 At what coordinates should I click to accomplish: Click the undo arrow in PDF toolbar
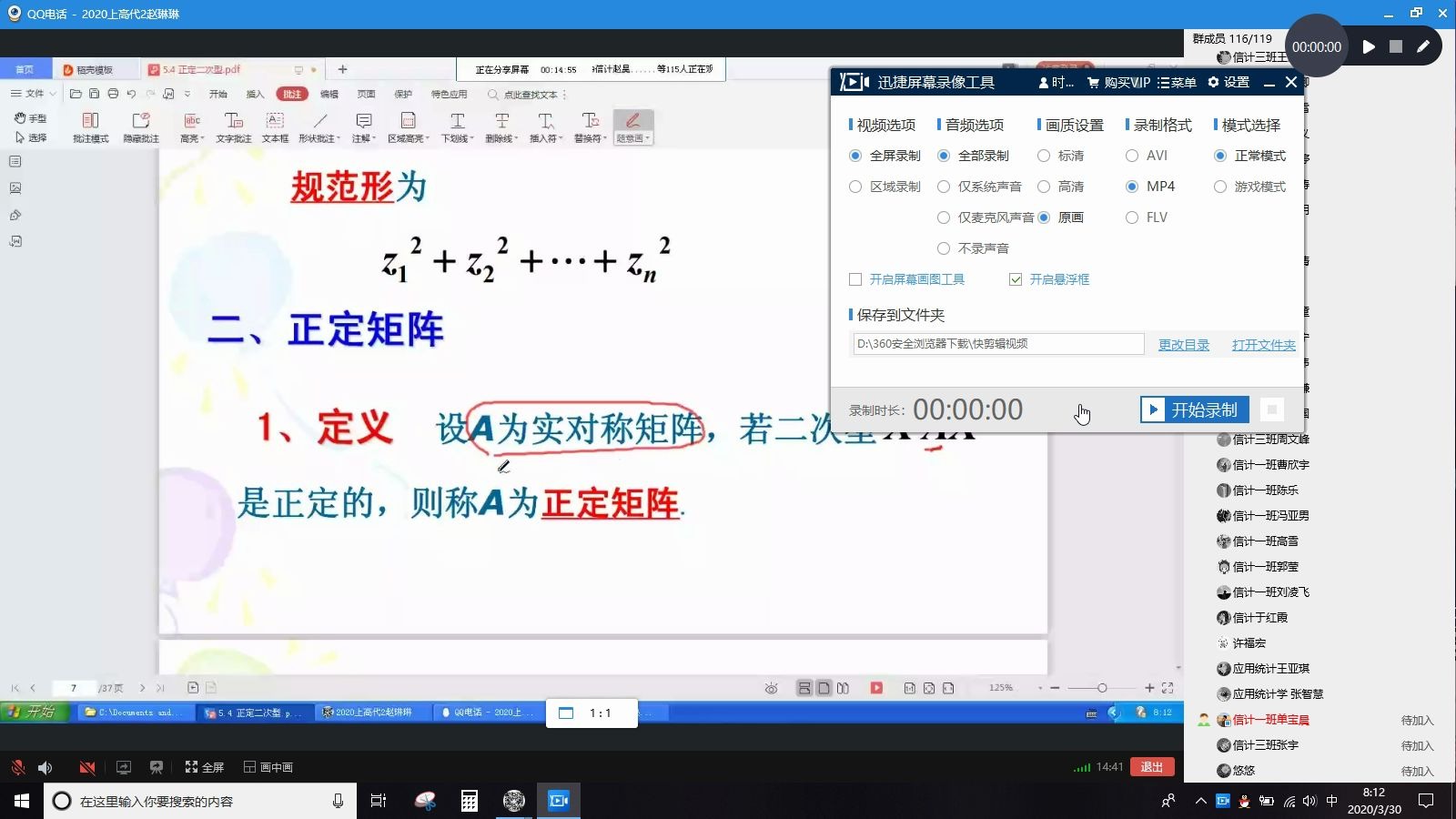click(x=131, y=94)
